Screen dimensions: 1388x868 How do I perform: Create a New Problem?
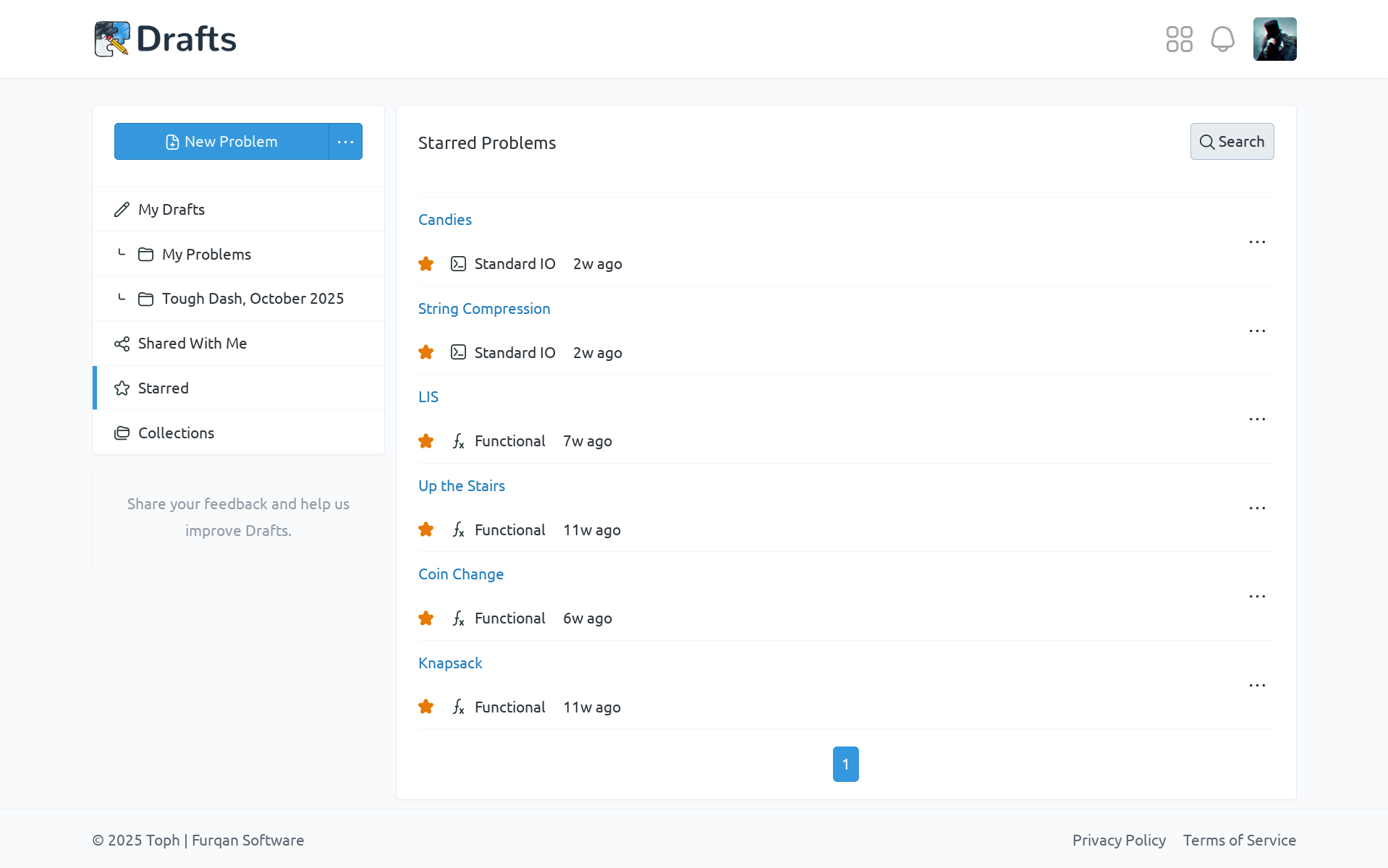point(221,142)
